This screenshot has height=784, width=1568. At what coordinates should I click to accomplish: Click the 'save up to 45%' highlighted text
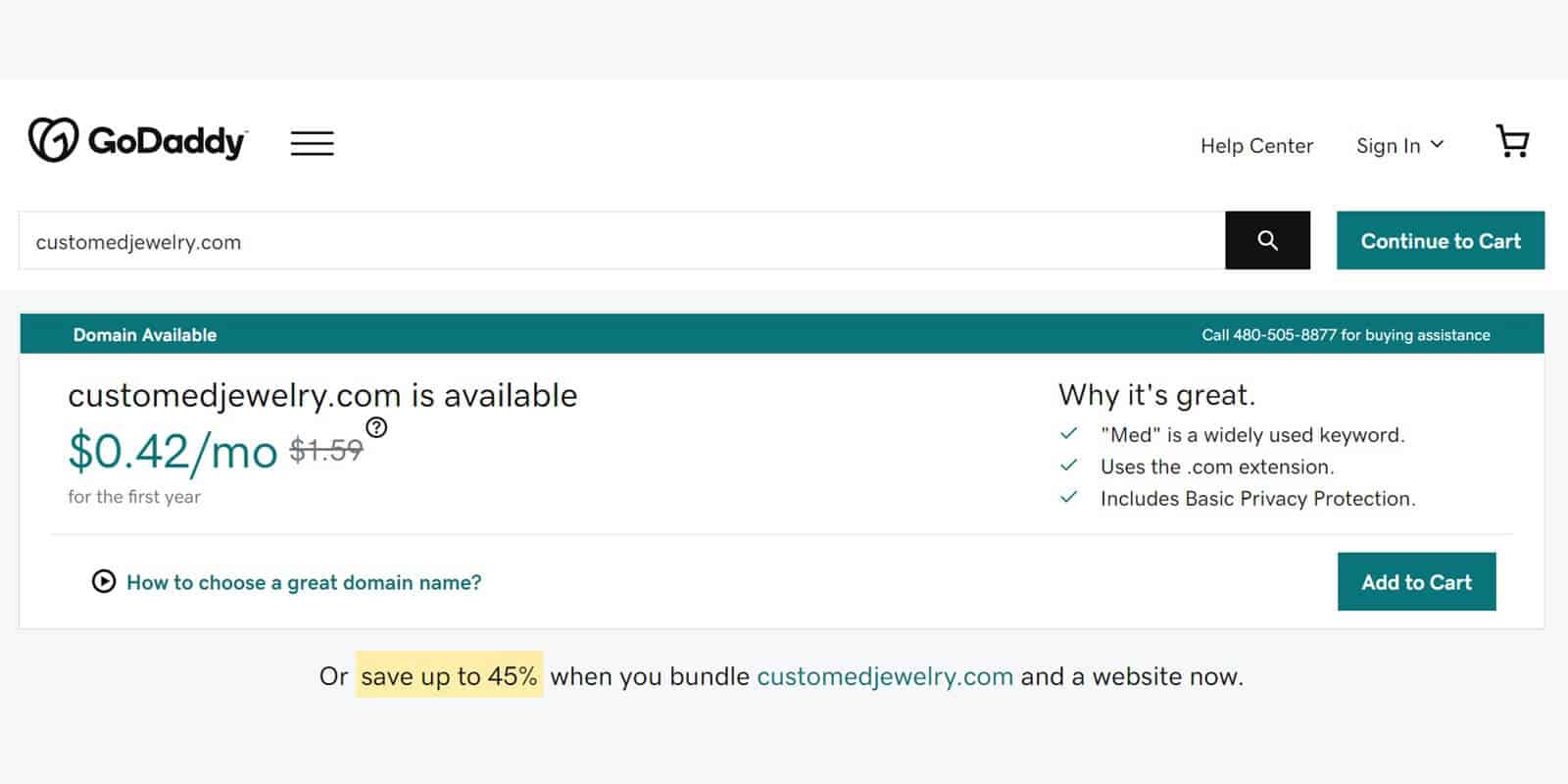[449, 675]
